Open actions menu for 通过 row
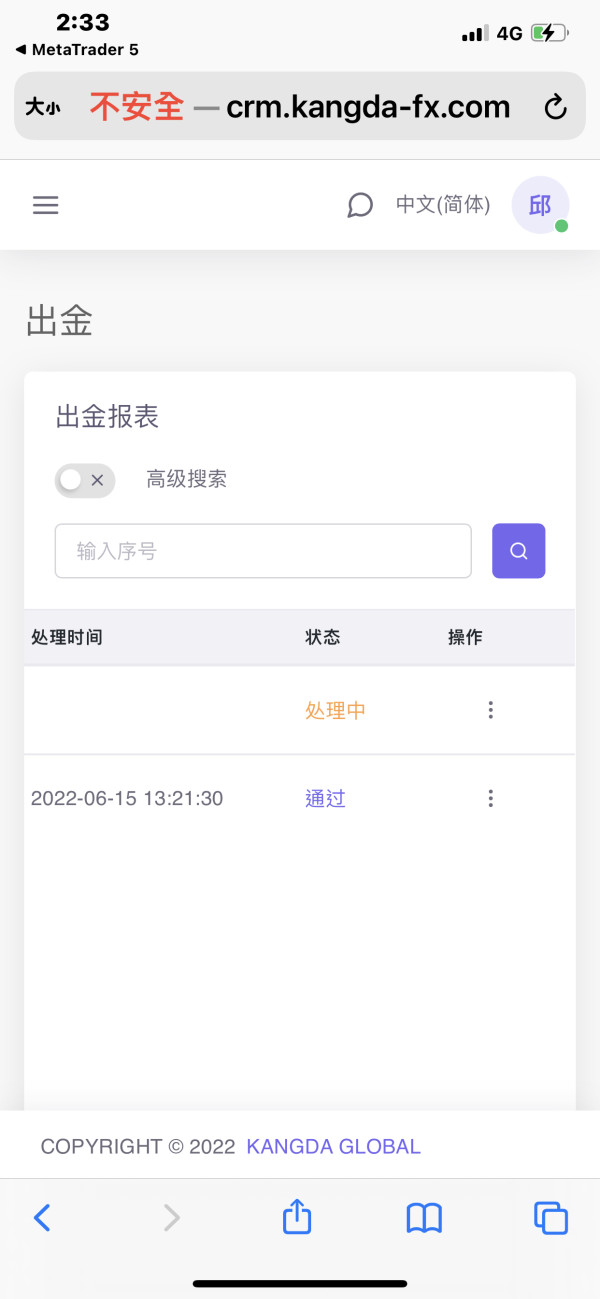 tap(490, 798)
